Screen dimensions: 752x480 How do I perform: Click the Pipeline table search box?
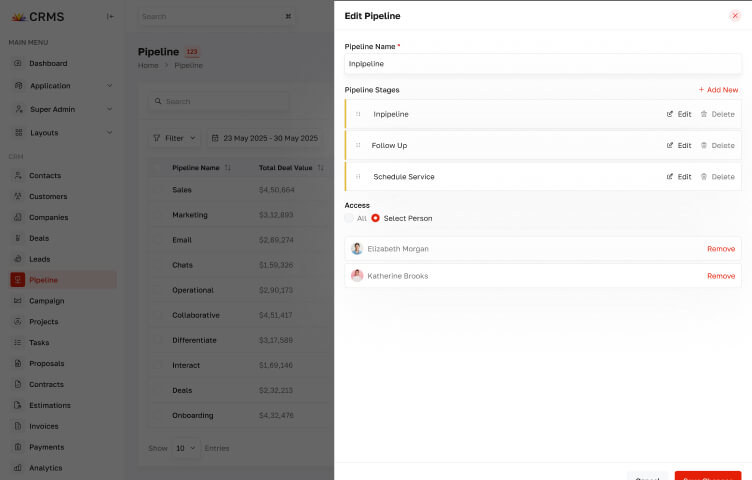[x=219, y=102]
